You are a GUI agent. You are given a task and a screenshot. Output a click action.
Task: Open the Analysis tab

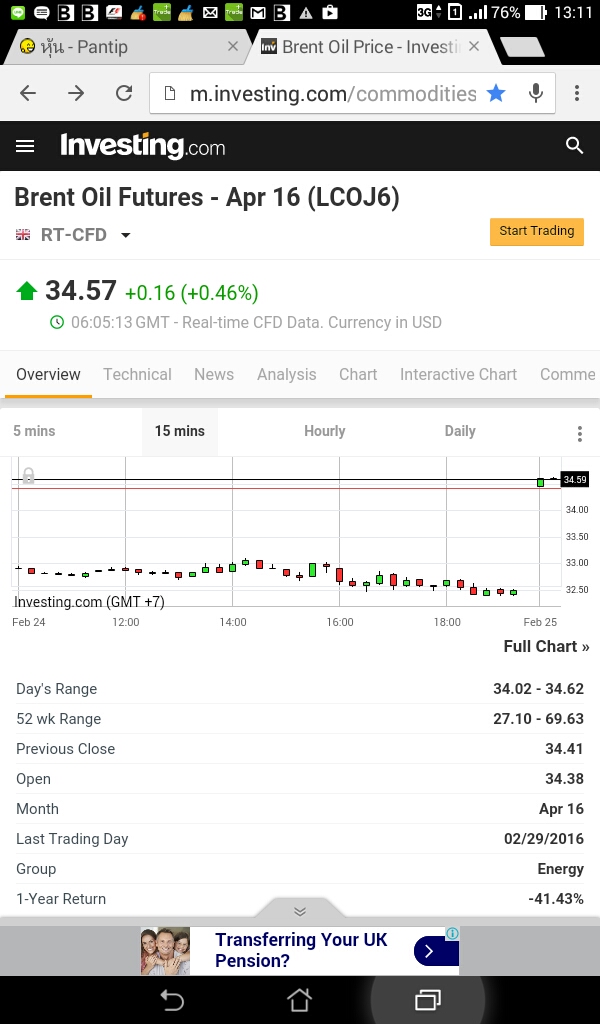(287, 374)
